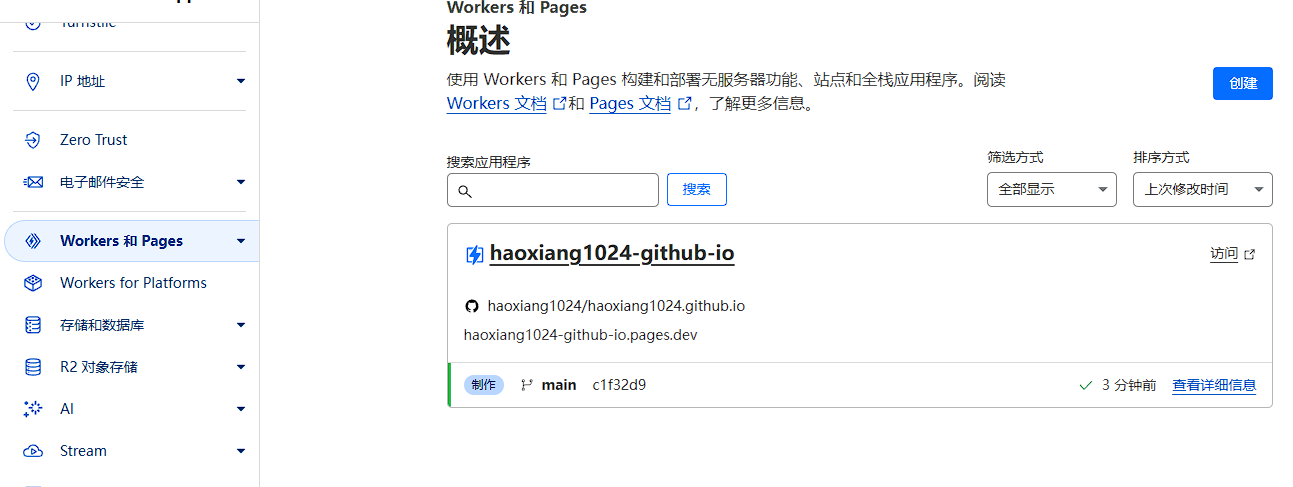The image size is (1293, 487).
Task: Expand the IP 地址 sidebar section arrow
Action: pyautogui.click(x=241, y=81)
